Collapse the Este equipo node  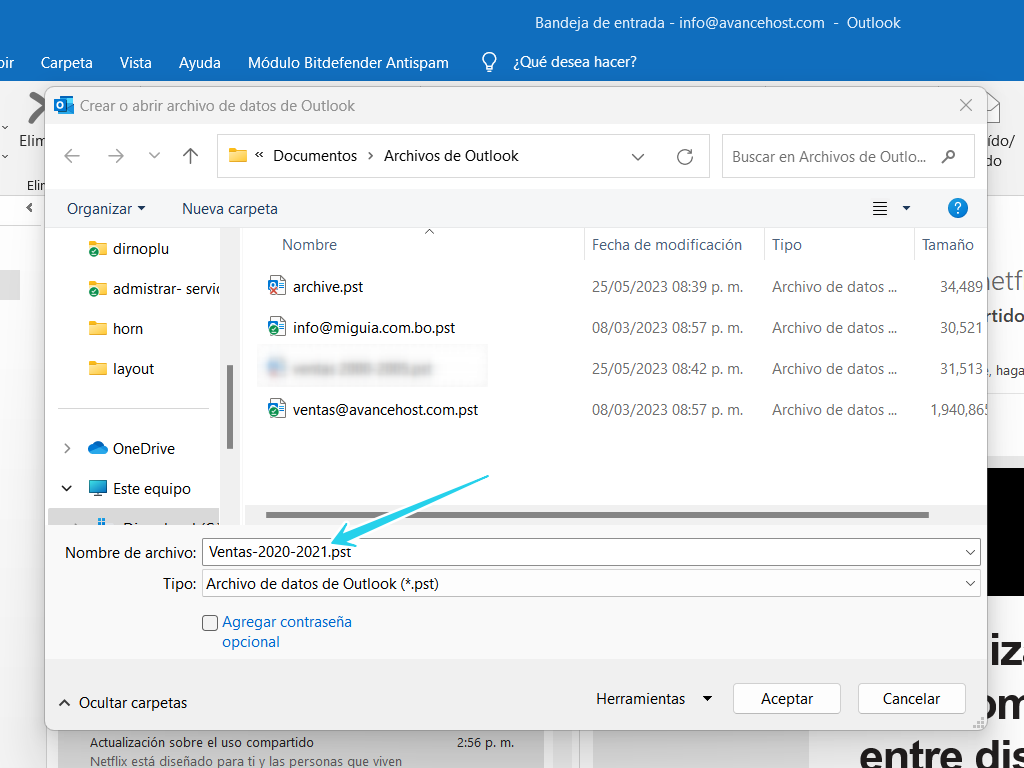pyautogui.click(x=67, y=488)
